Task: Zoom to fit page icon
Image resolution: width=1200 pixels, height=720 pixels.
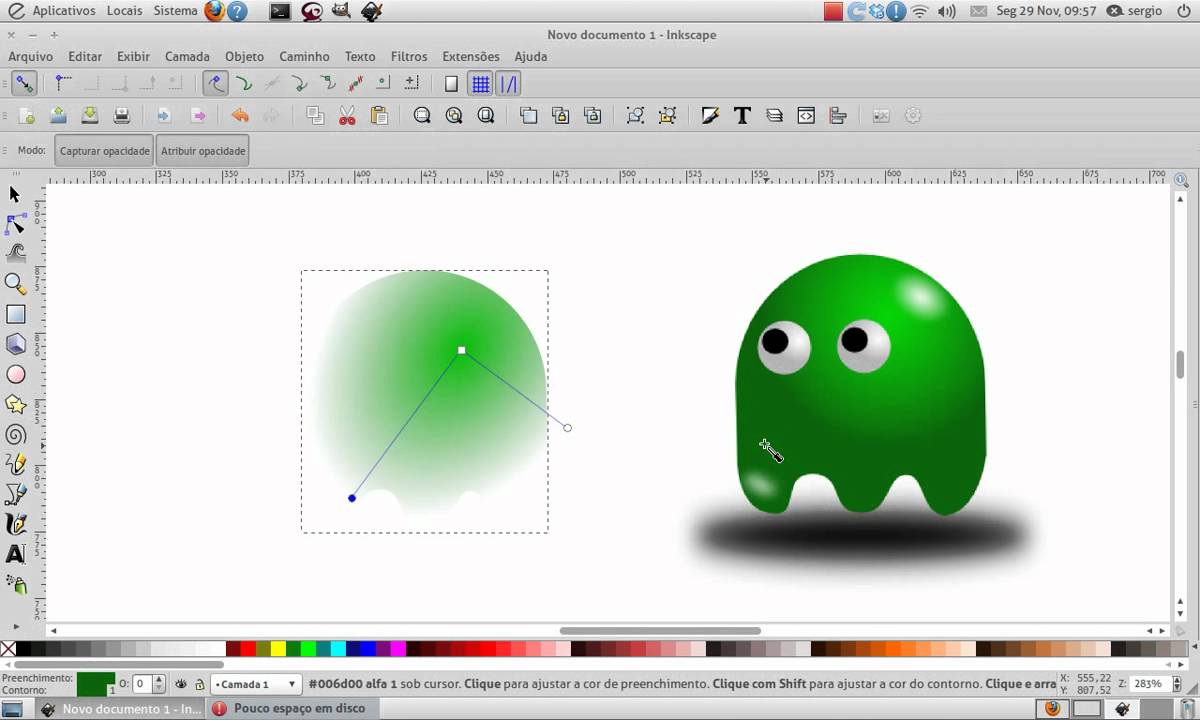Action: pos(486,116)
